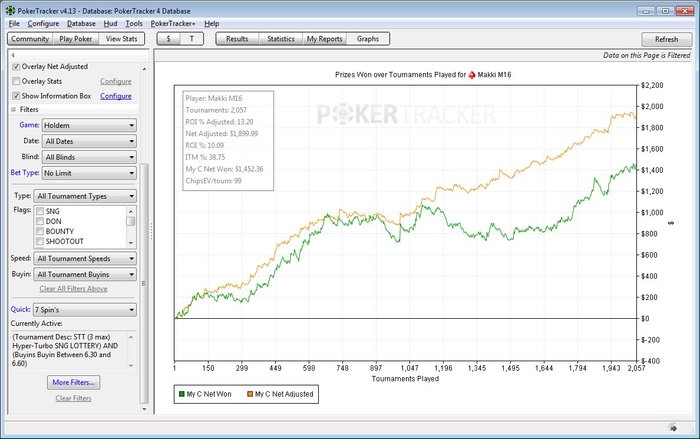Click green My C Net Won legend swatch
The image size is (700, 439).
pyautogui.click(x=181, y=394)
